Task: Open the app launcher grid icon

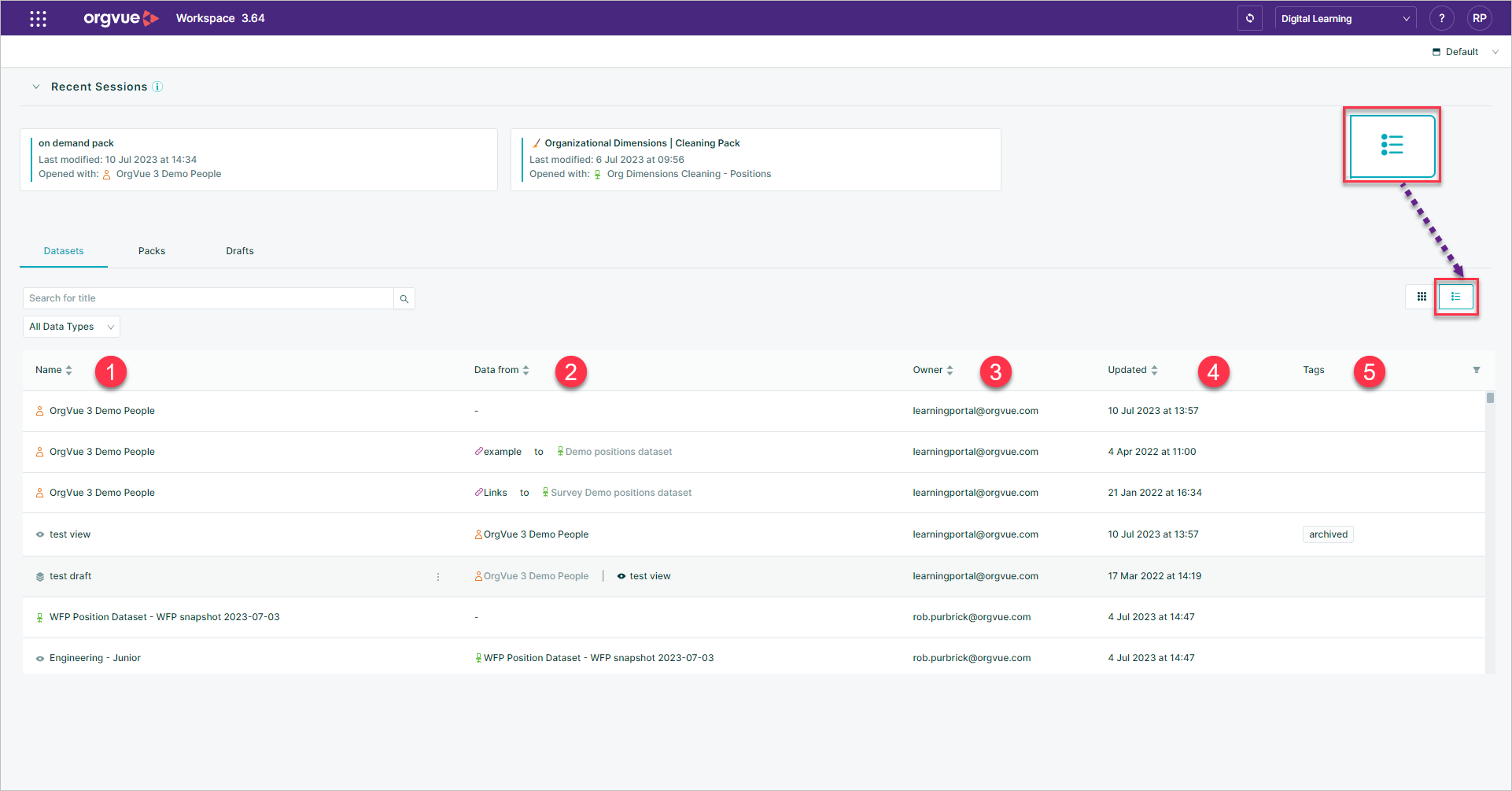Action: tap(38, 18)
